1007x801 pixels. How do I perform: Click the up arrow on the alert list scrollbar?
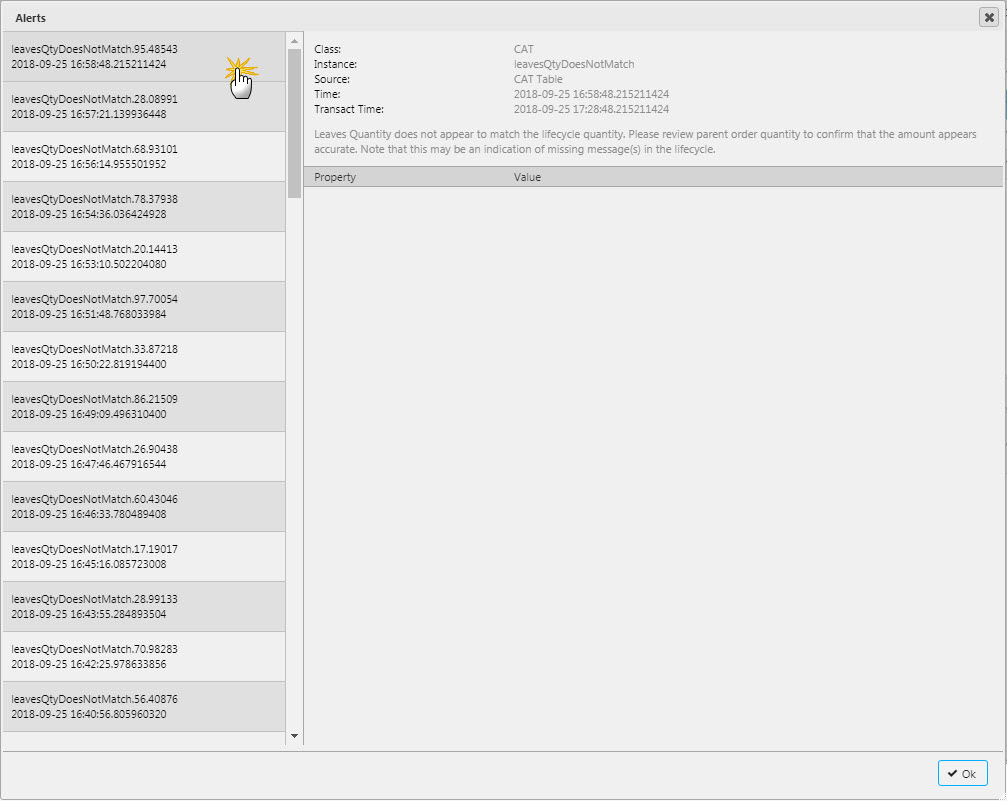click(x=294, y=41)
